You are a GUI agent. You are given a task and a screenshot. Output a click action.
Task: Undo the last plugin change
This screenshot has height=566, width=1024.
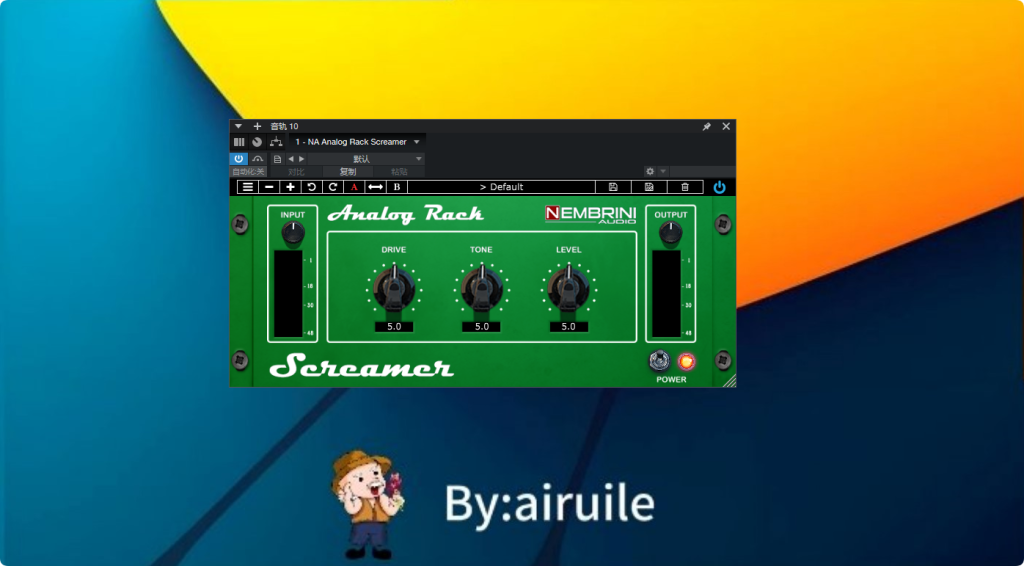coord(312,187)
